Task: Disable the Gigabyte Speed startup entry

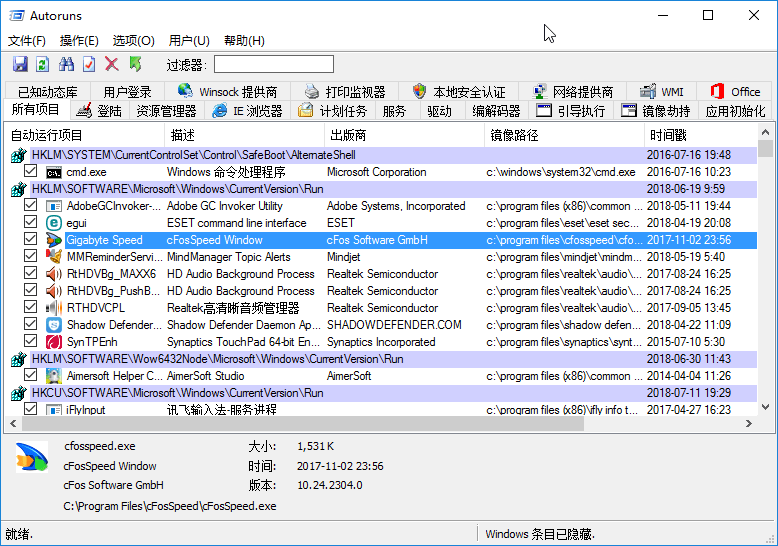Action: pos(30,240)
